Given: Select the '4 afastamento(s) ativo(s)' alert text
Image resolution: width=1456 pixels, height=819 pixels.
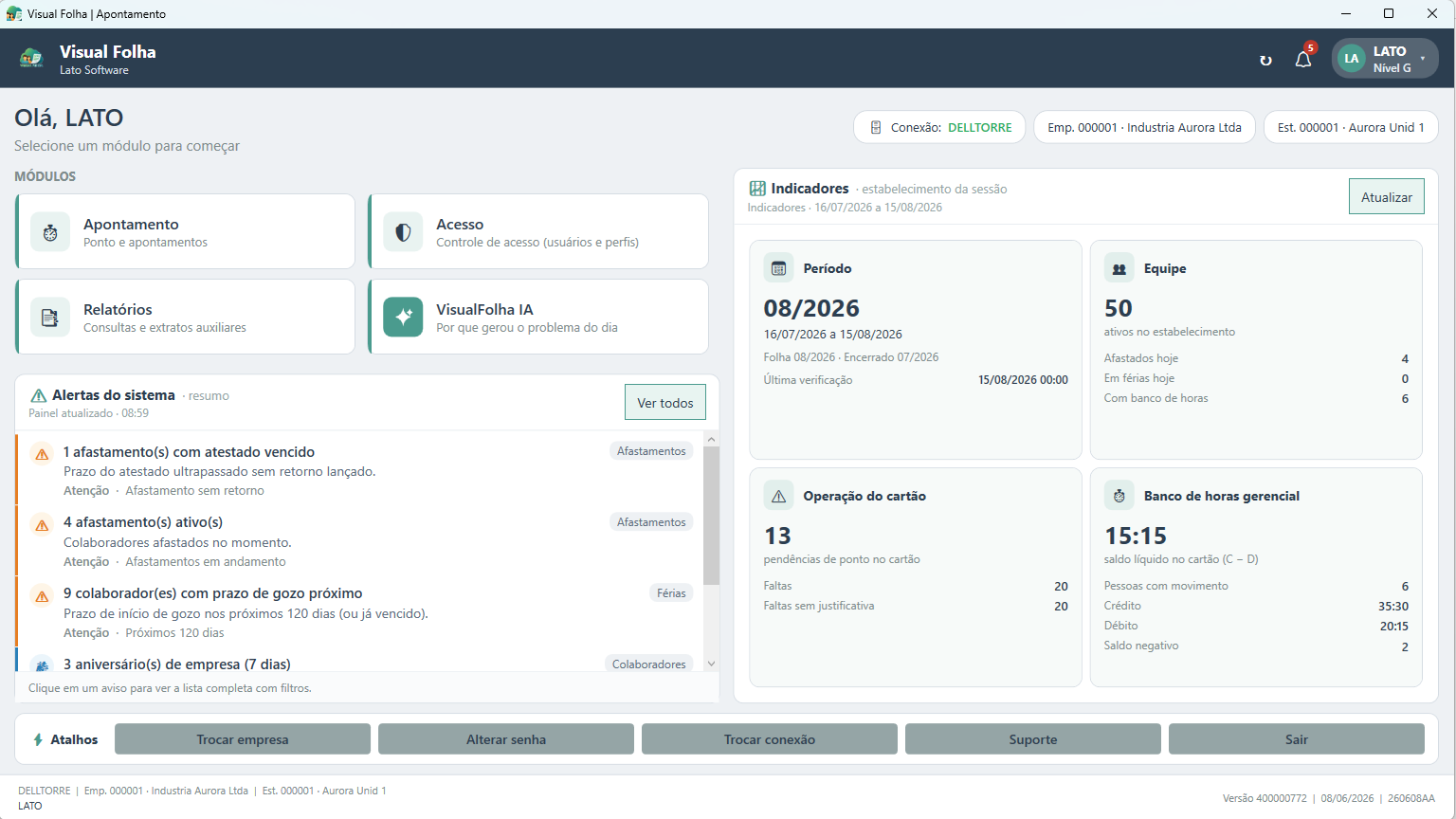Looking at the screenshot, I should tap(143, 522).
